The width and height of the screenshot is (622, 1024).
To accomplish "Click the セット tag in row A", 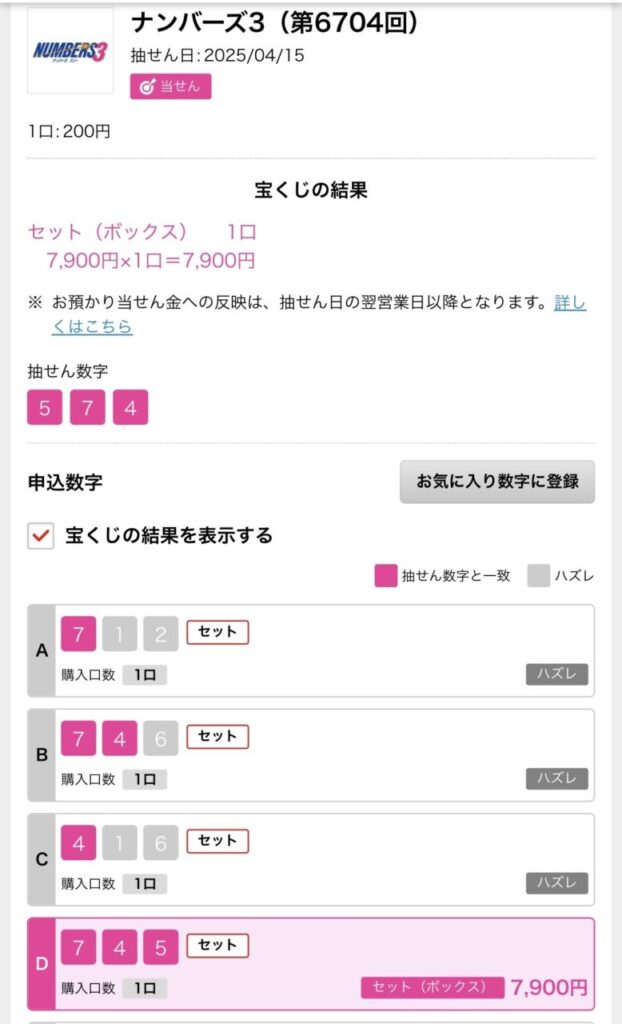I will (217, 632).
